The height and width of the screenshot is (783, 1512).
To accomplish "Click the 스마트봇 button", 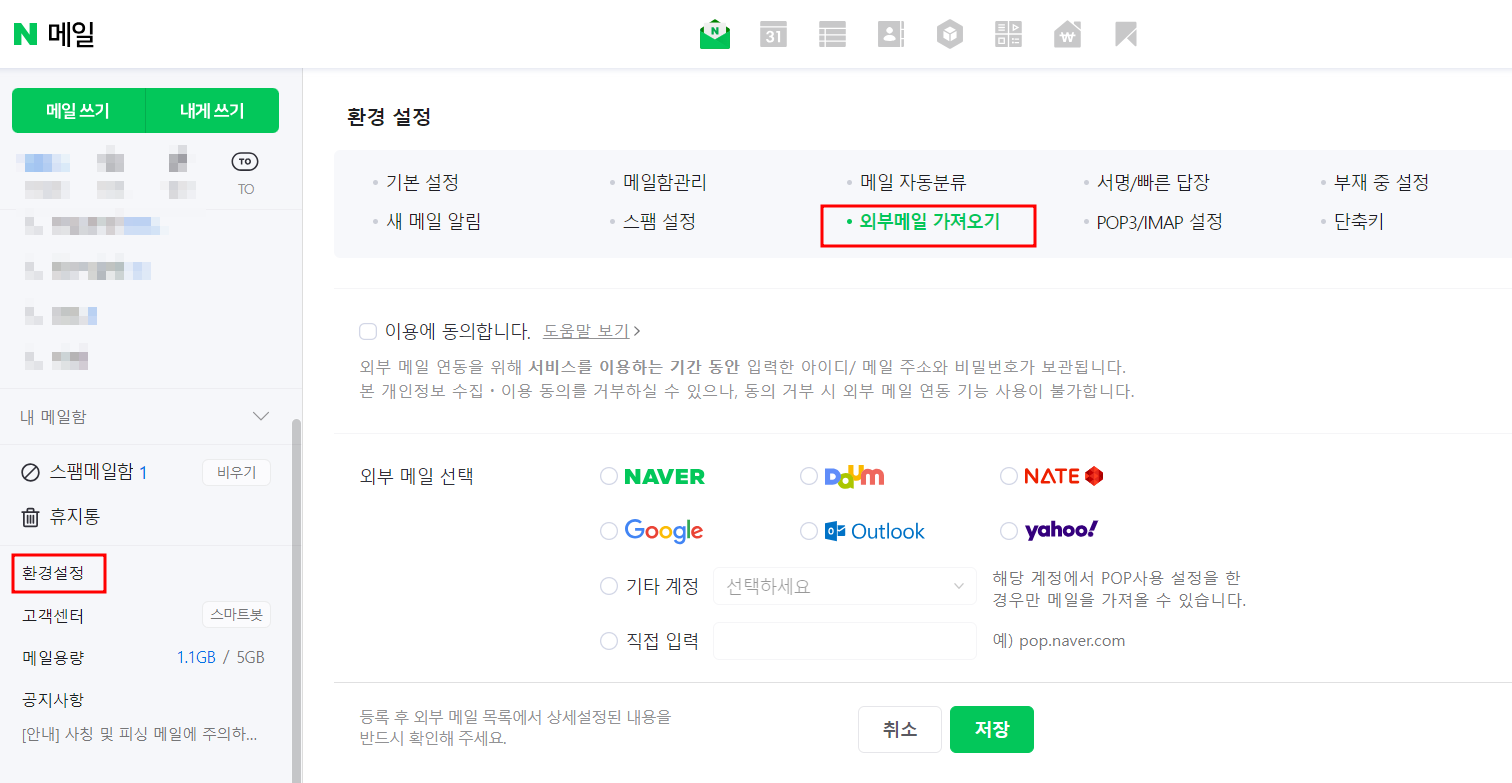I will click(236, 615).
